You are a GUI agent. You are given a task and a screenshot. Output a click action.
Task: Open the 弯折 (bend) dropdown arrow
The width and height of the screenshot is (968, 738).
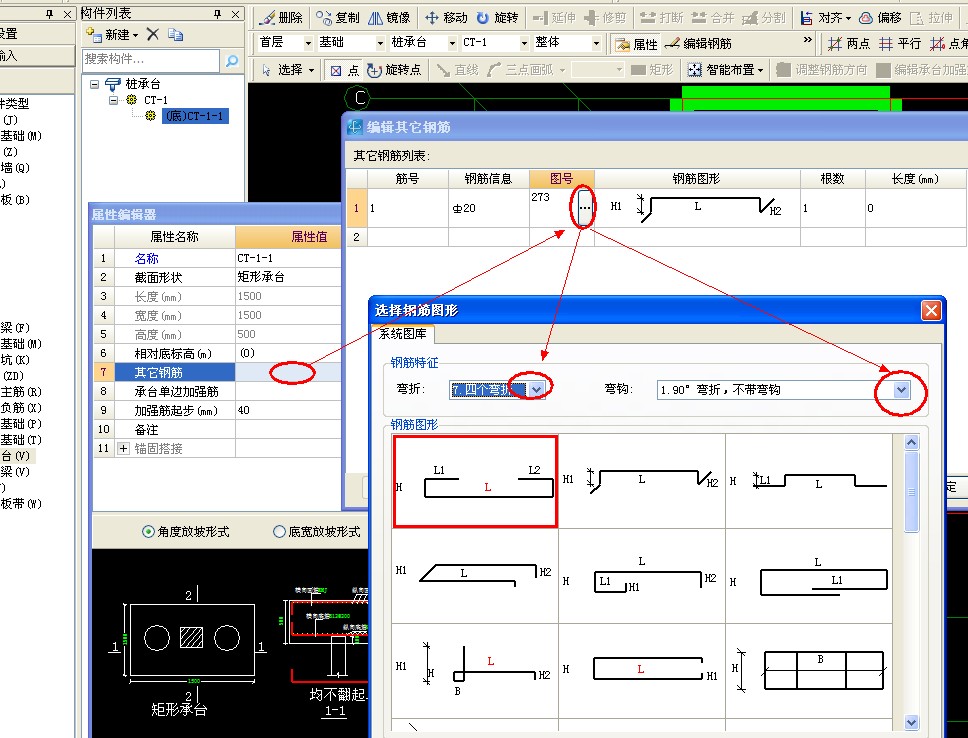[536, 390]
